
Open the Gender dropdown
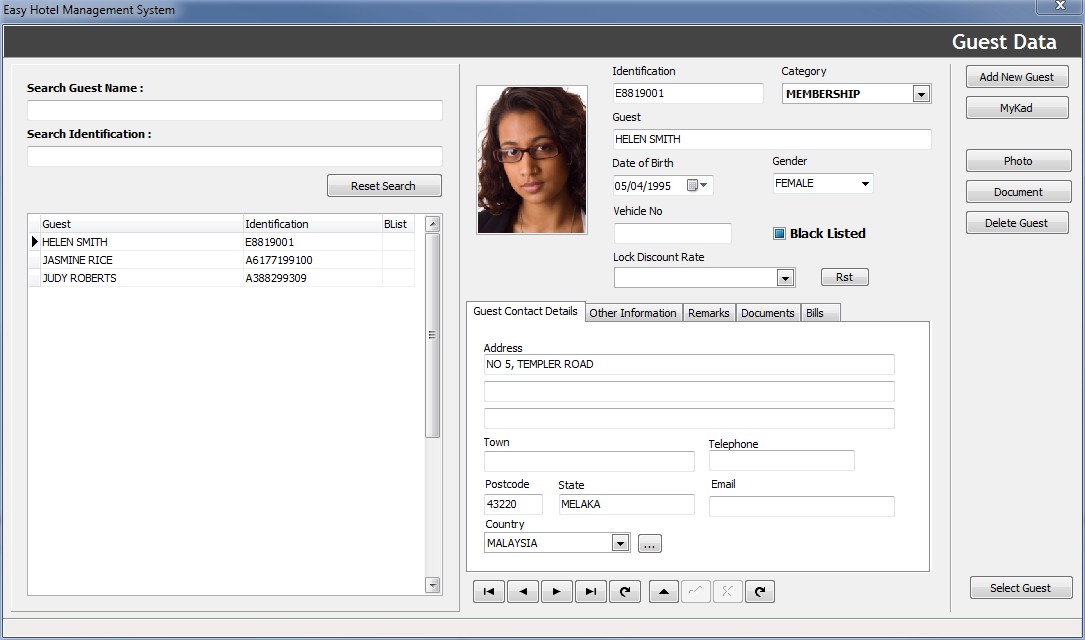click(864, 184)
